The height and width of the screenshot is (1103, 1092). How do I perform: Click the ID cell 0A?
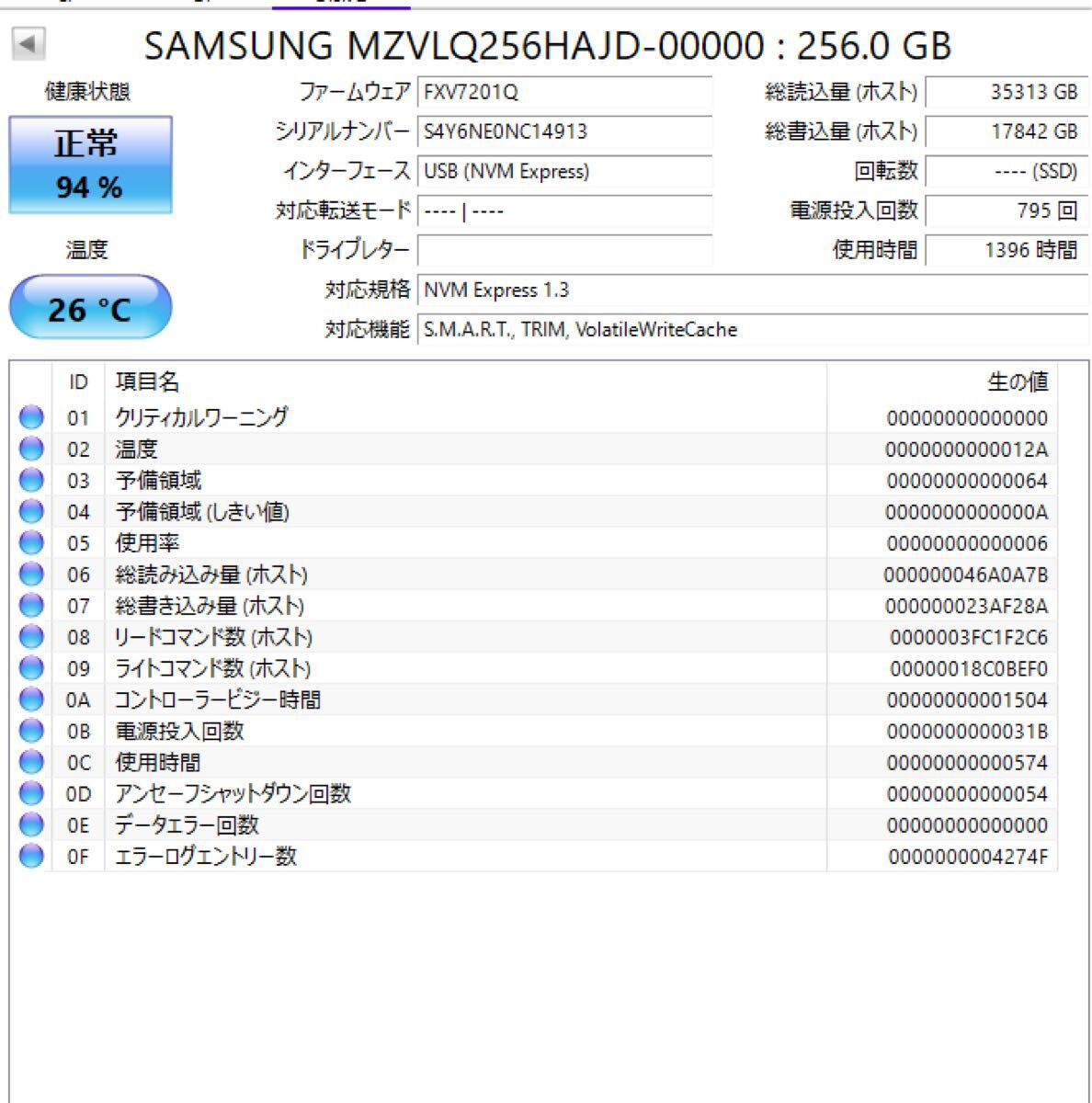pos(78,699)
